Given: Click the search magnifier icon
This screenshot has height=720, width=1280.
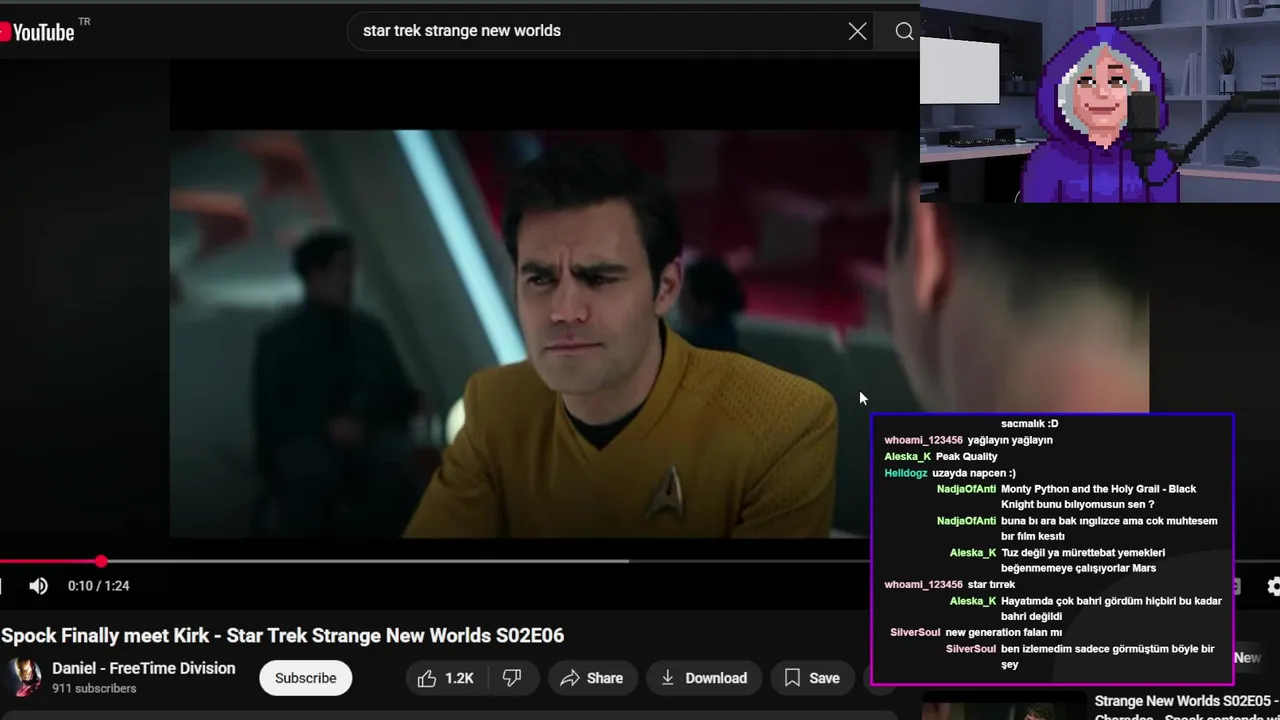Looking at the screenshot, I should pyautogui.click(x=903, y=31).
